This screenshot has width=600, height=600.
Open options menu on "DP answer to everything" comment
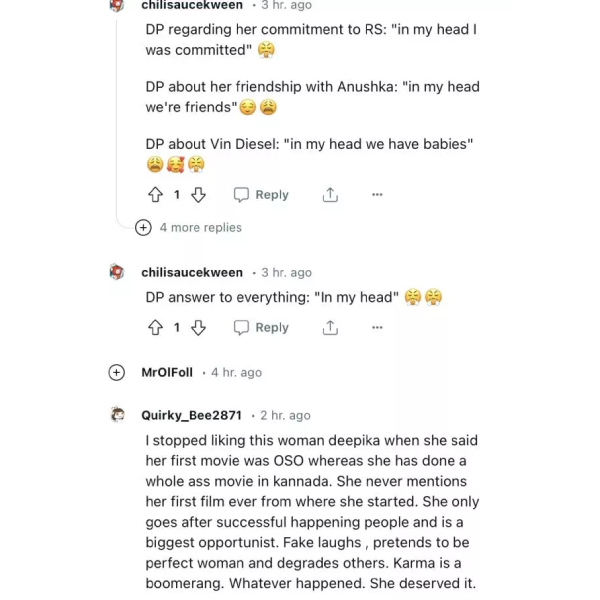(x=377, y=327)
